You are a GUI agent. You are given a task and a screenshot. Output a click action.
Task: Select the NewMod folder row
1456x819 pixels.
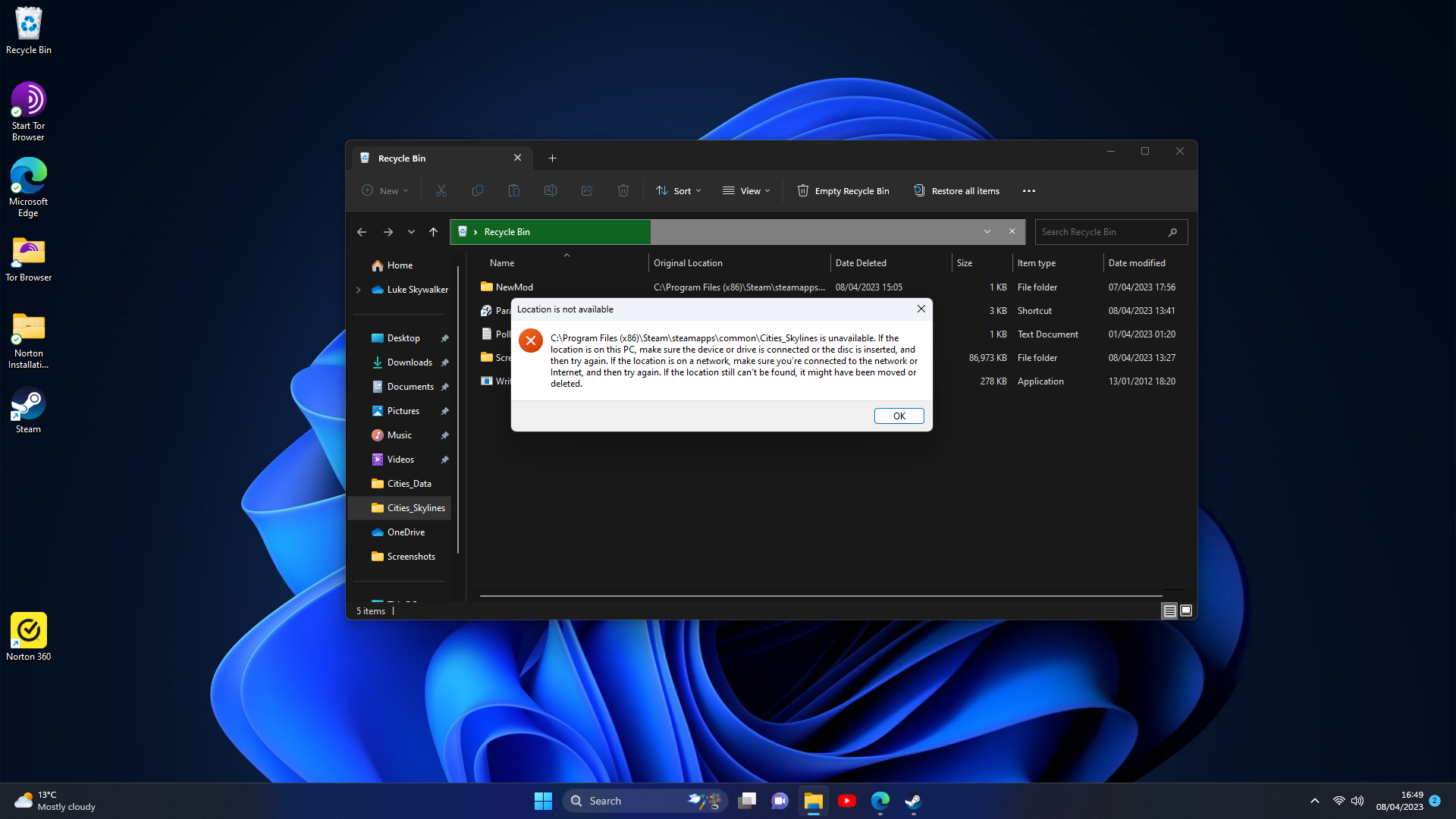pos(830,287)
